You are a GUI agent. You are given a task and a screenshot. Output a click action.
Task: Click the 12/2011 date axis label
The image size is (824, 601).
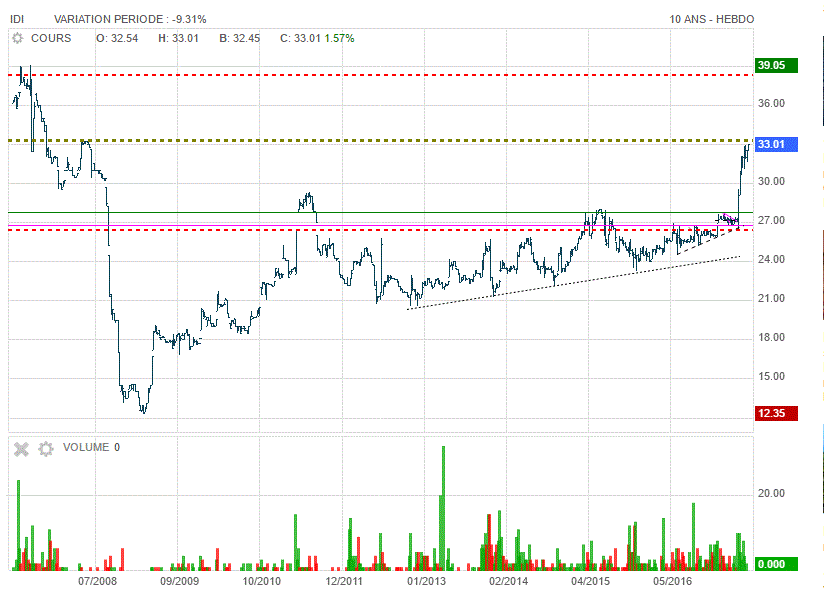[344, 581]
